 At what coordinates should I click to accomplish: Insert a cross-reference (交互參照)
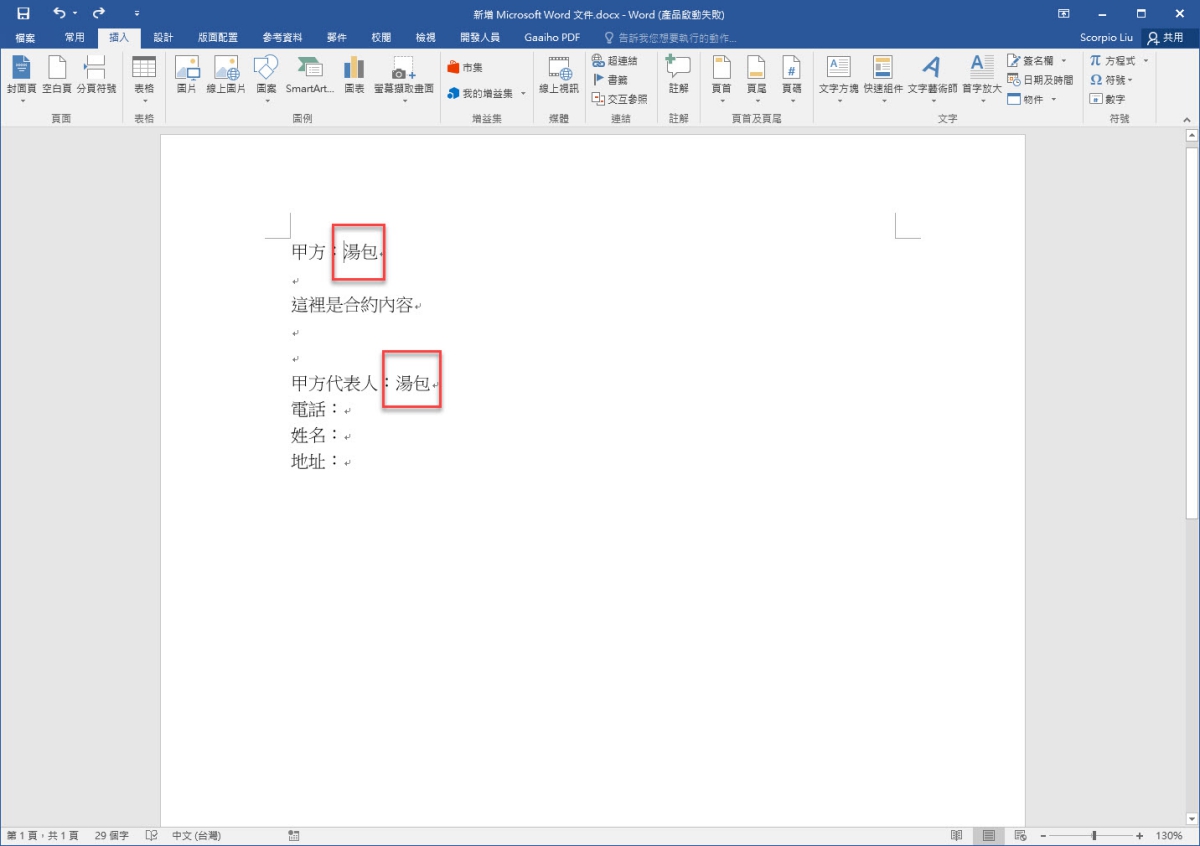620,99
